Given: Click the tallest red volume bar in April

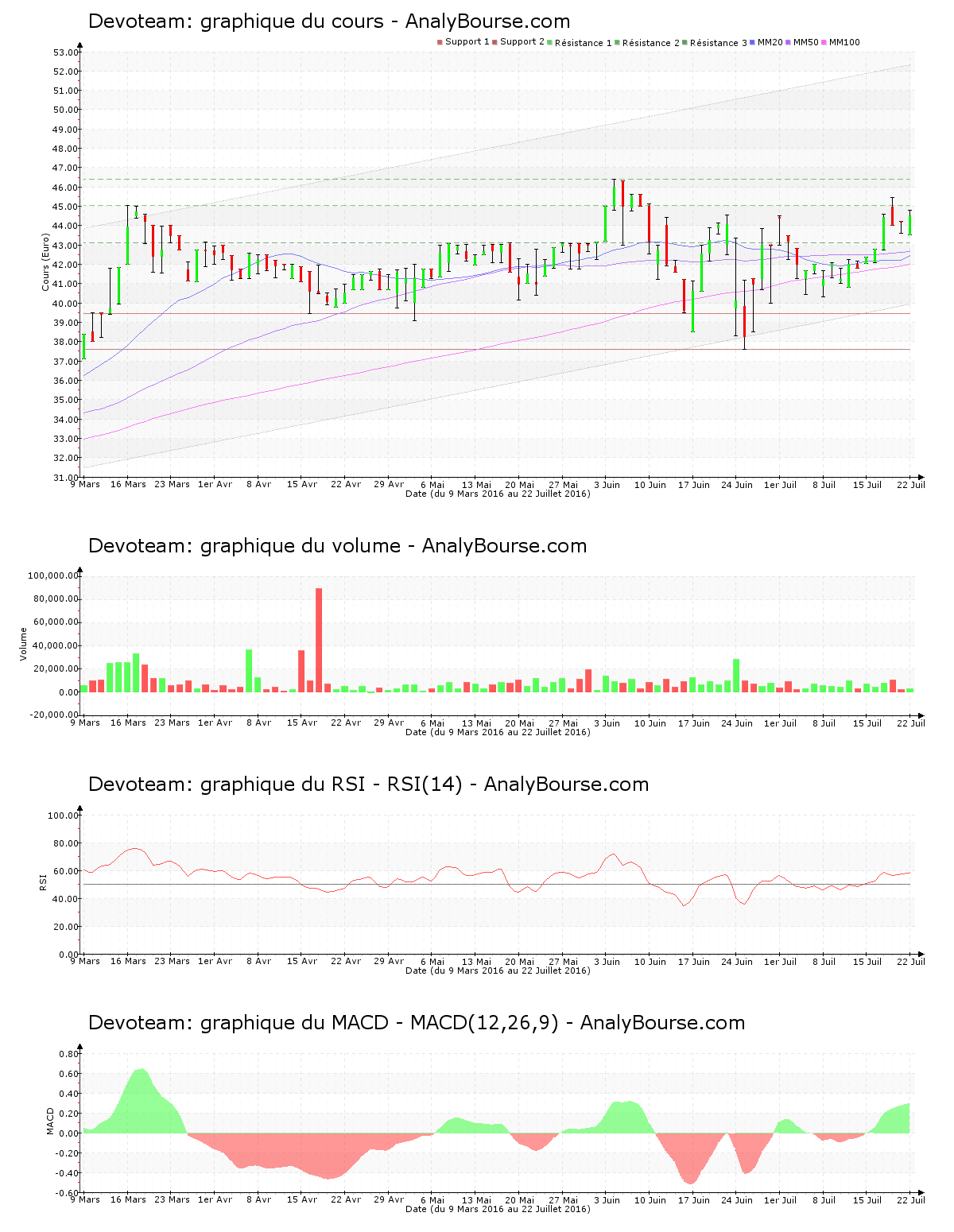Looking at the screenshot, I should pyautogui.click(x=319, y=640).
